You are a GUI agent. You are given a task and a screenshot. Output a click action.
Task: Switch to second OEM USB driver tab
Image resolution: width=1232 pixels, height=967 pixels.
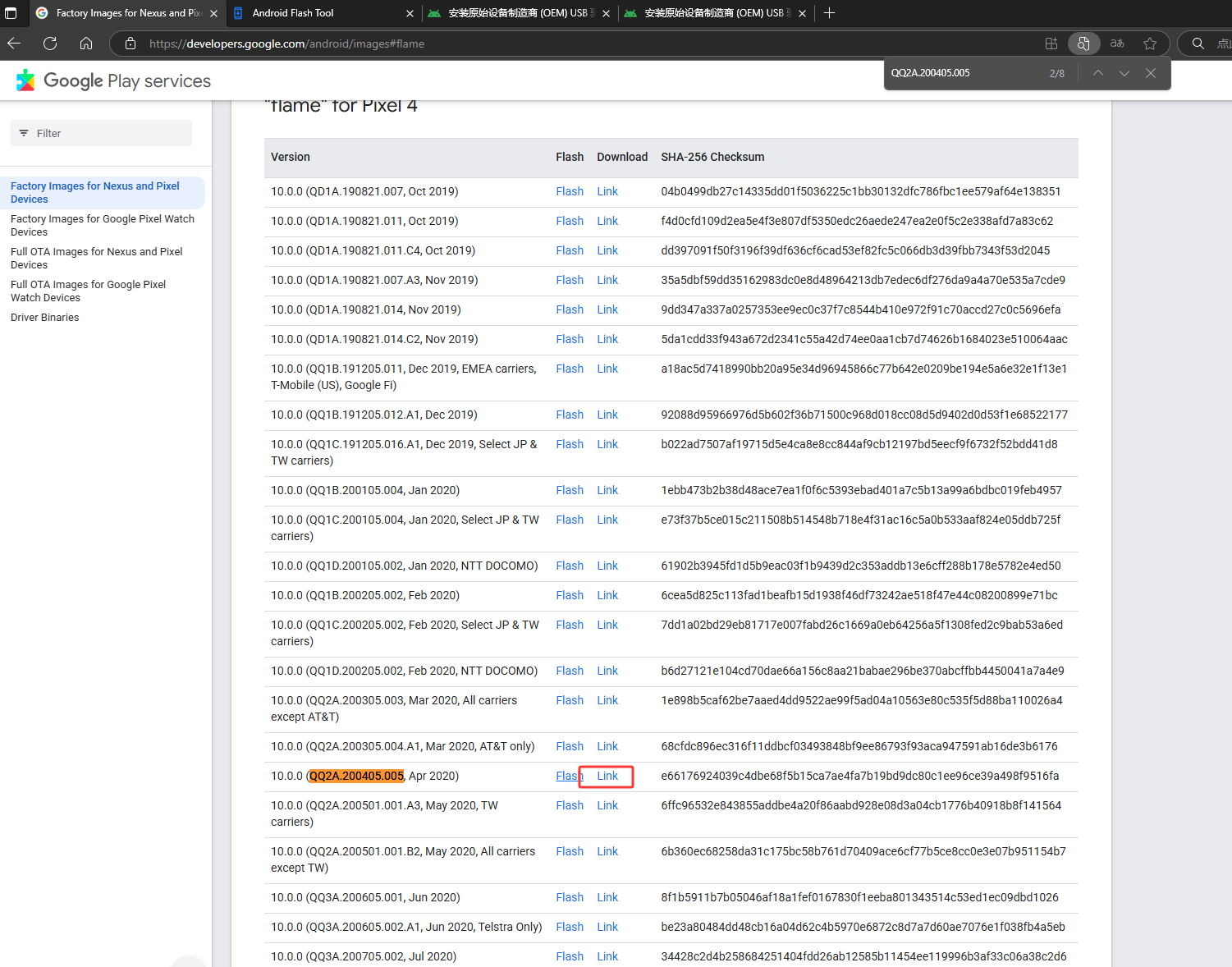click(715, 13)
